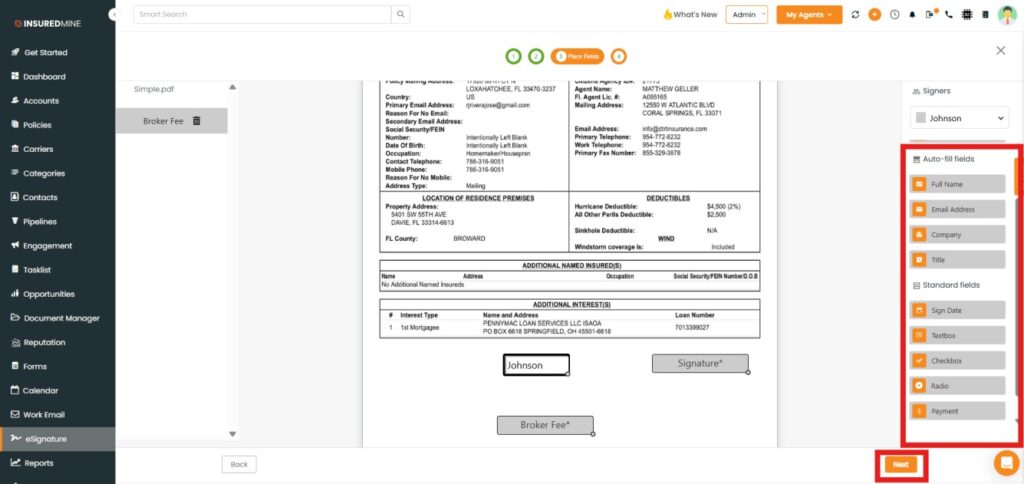Image resolution: width=1024 pixels, height=484 pixels.
Task: Click the orange Next button
Action: 900,464
